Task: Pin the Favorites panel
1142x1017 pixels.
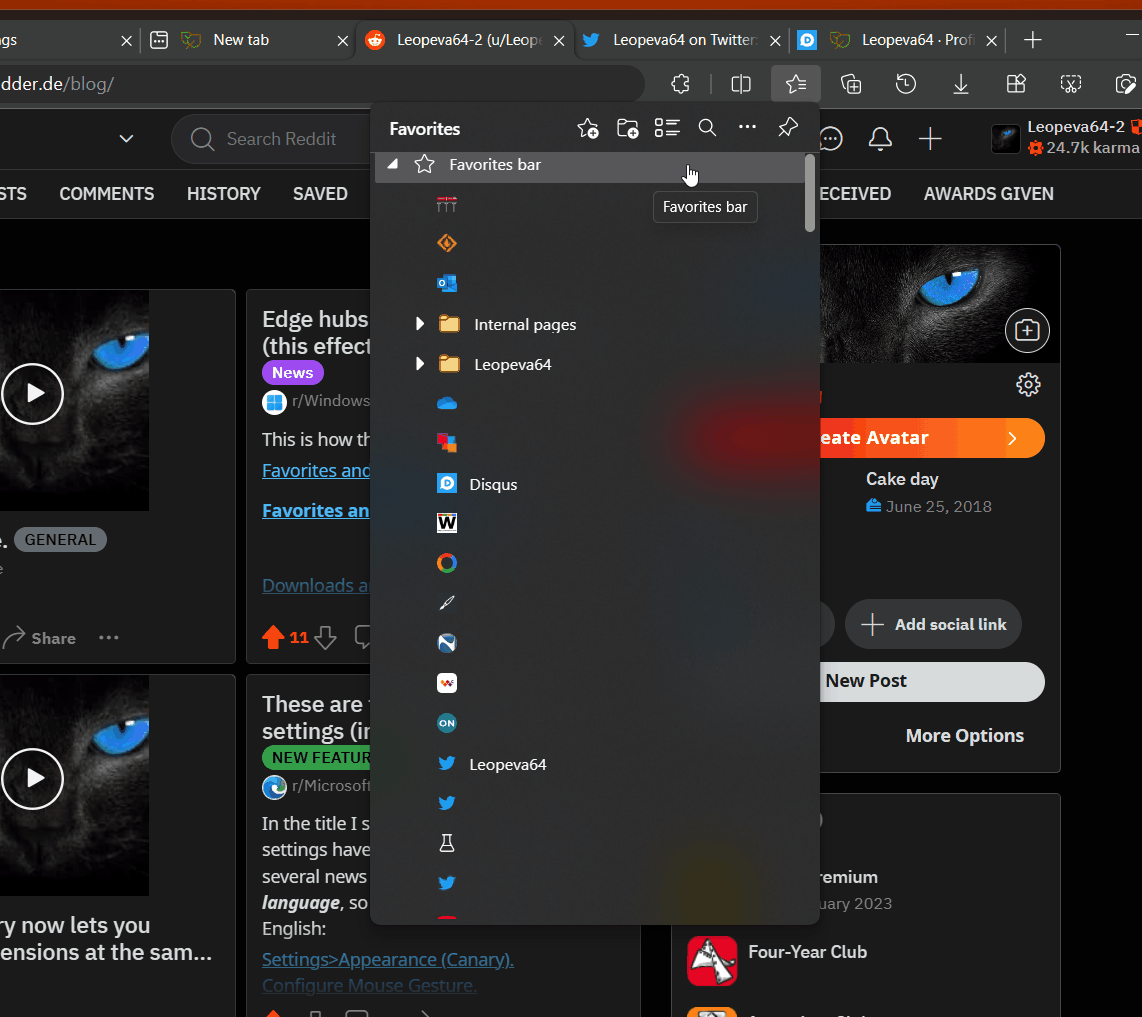Action: [x=788, y=128]
